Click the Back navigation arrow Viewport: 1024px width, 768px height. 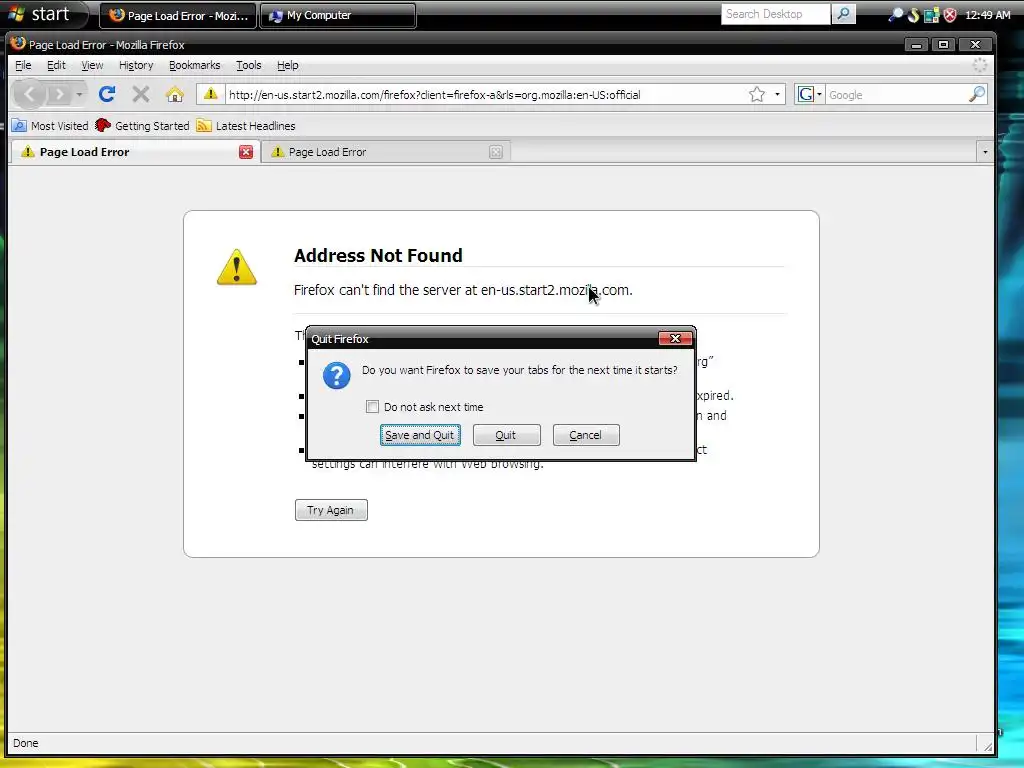(x=29, y=95)
